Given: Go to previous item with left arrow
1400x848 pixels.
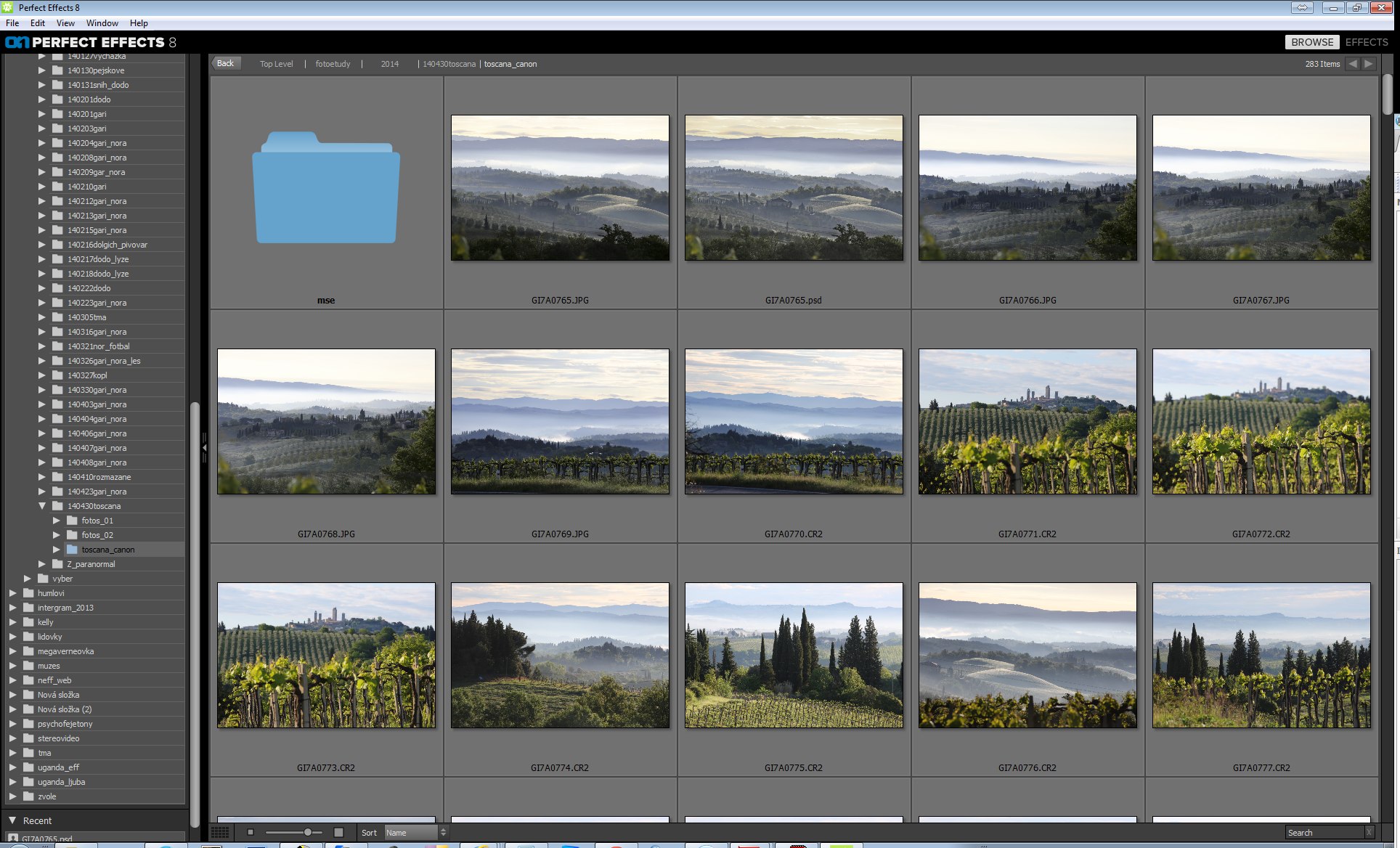Looking at the screenshot, I should point(1352,64).
